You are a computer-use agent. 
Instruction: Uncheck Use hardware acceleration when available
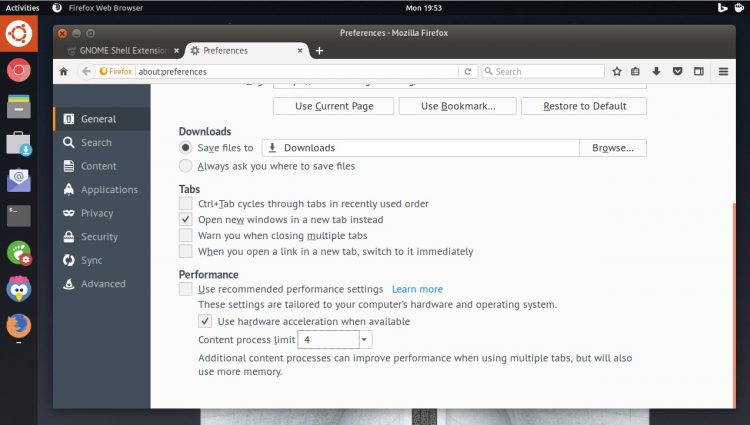click(x=205, y=321)
